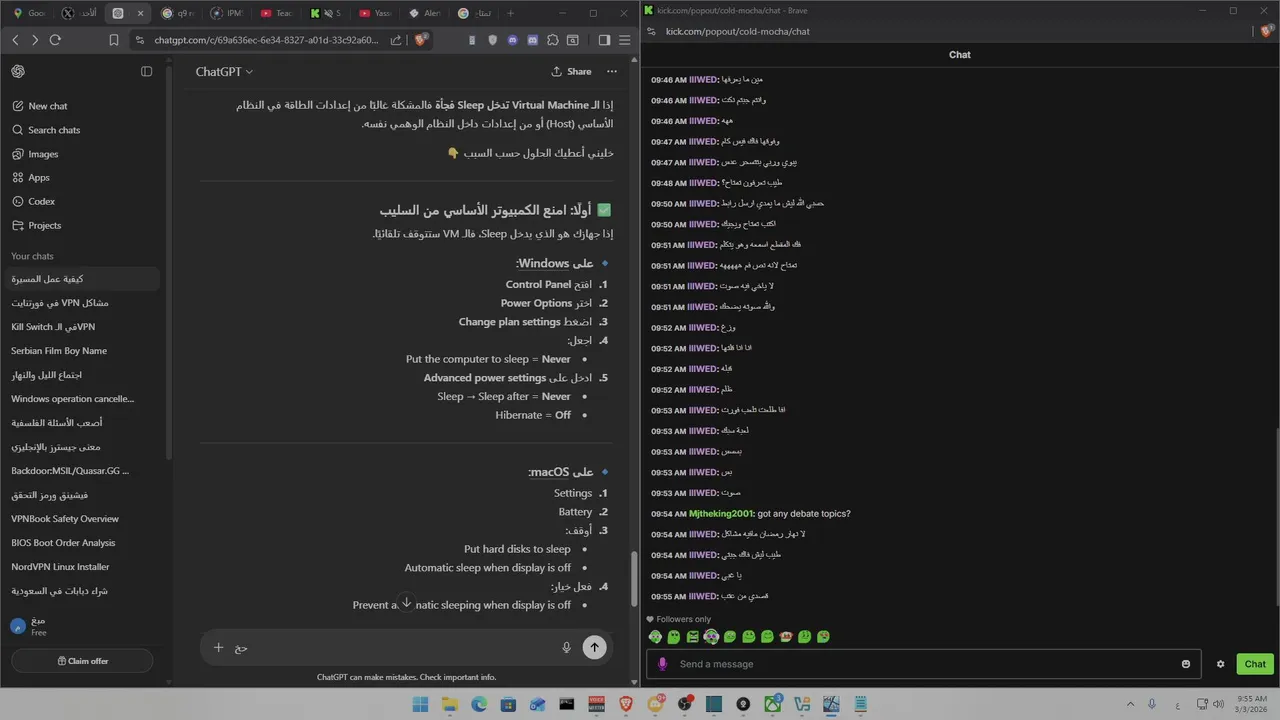Open the NordVPN Linux Installer chat

click(x=80, y=567)
